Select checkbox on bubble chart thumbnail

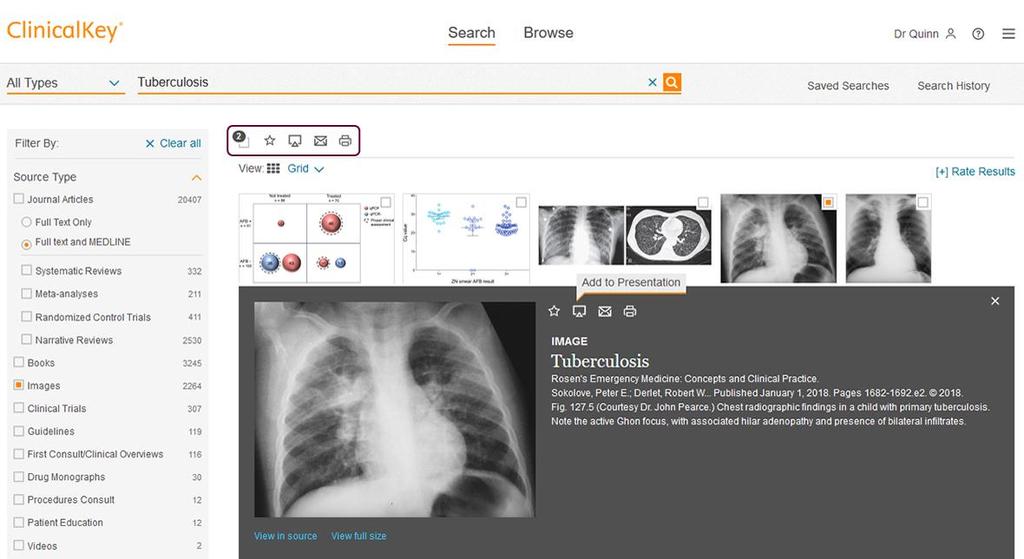point(386,202)
